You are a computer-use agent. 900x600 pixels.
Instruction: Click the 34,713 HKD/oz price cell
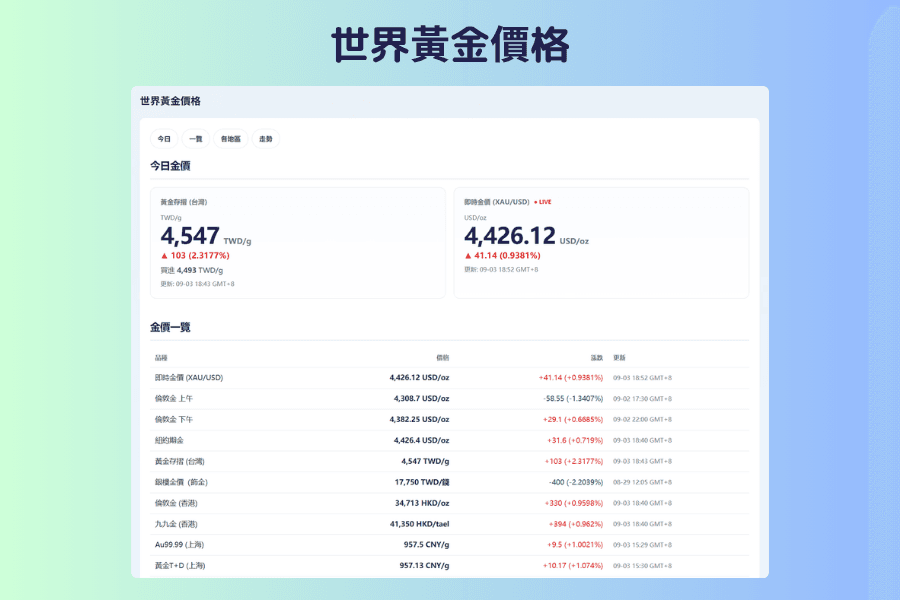tap(422, 504)
